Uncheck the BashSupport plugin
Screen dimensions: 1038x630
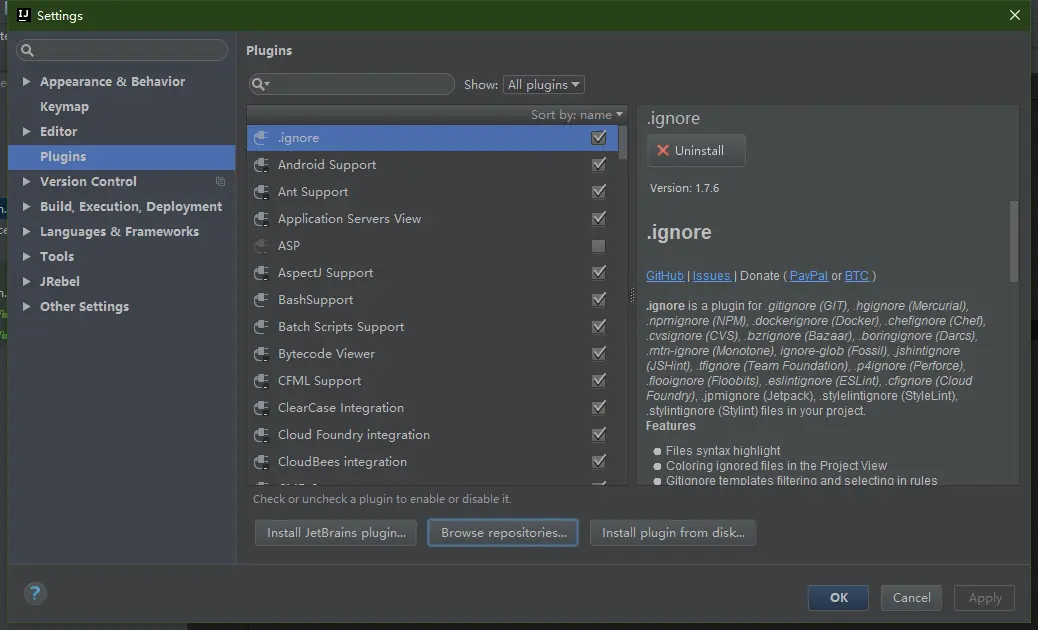pos(598,300)
